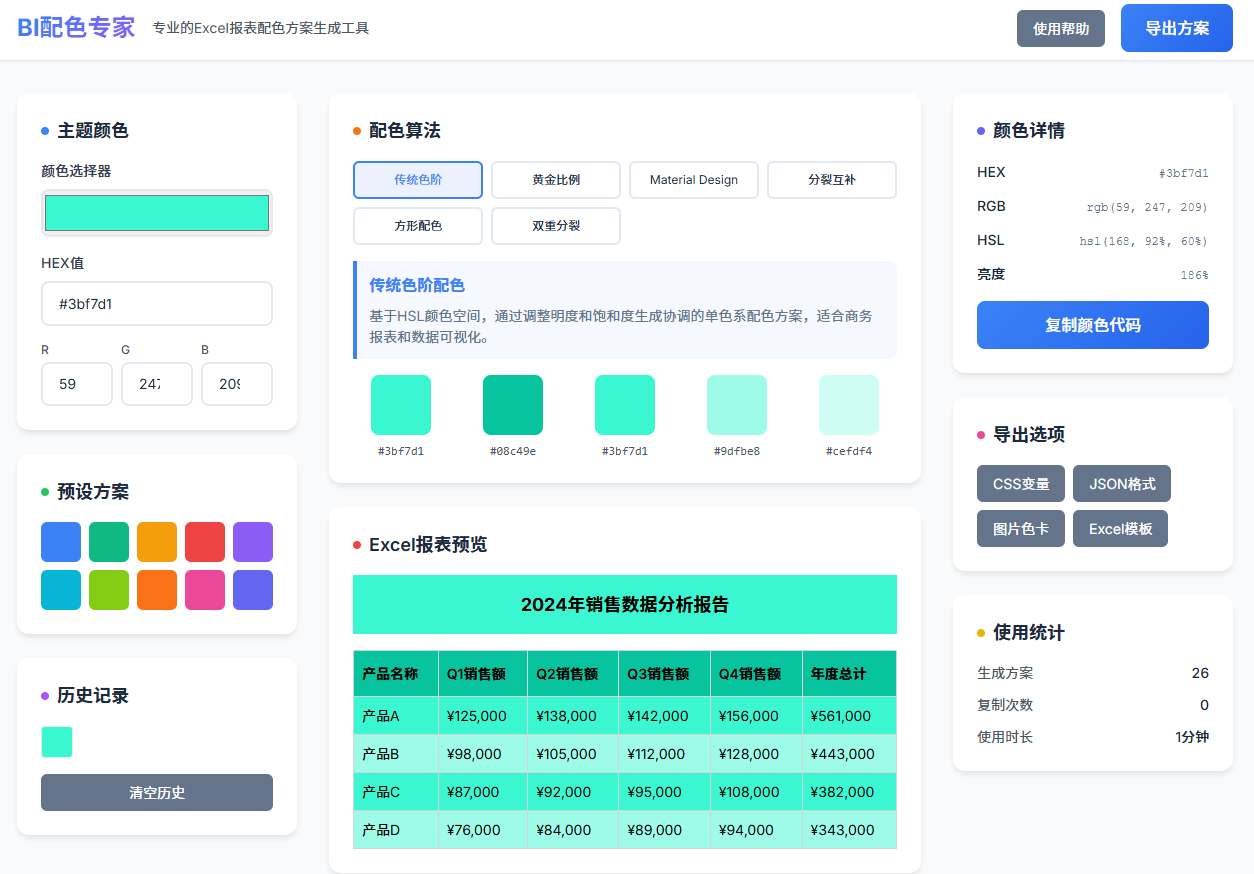The height and width of the screenshot is (874, 1254).
Task: Export the 图片色卡 option
Action: coord(1020,529)
